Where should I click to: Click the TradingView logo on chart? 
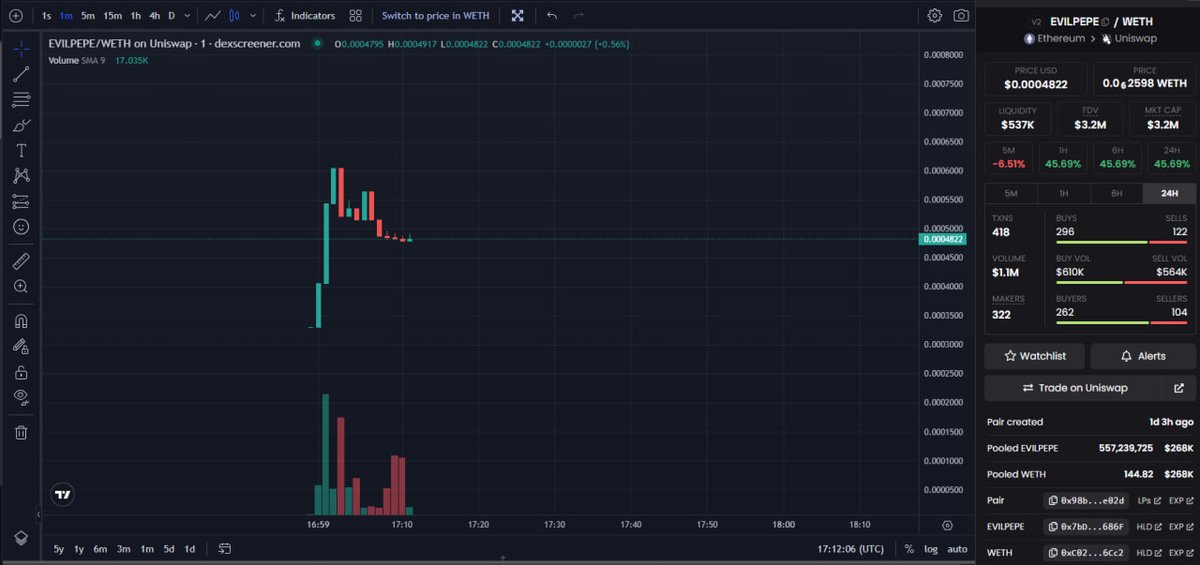[x=64, y=494]
